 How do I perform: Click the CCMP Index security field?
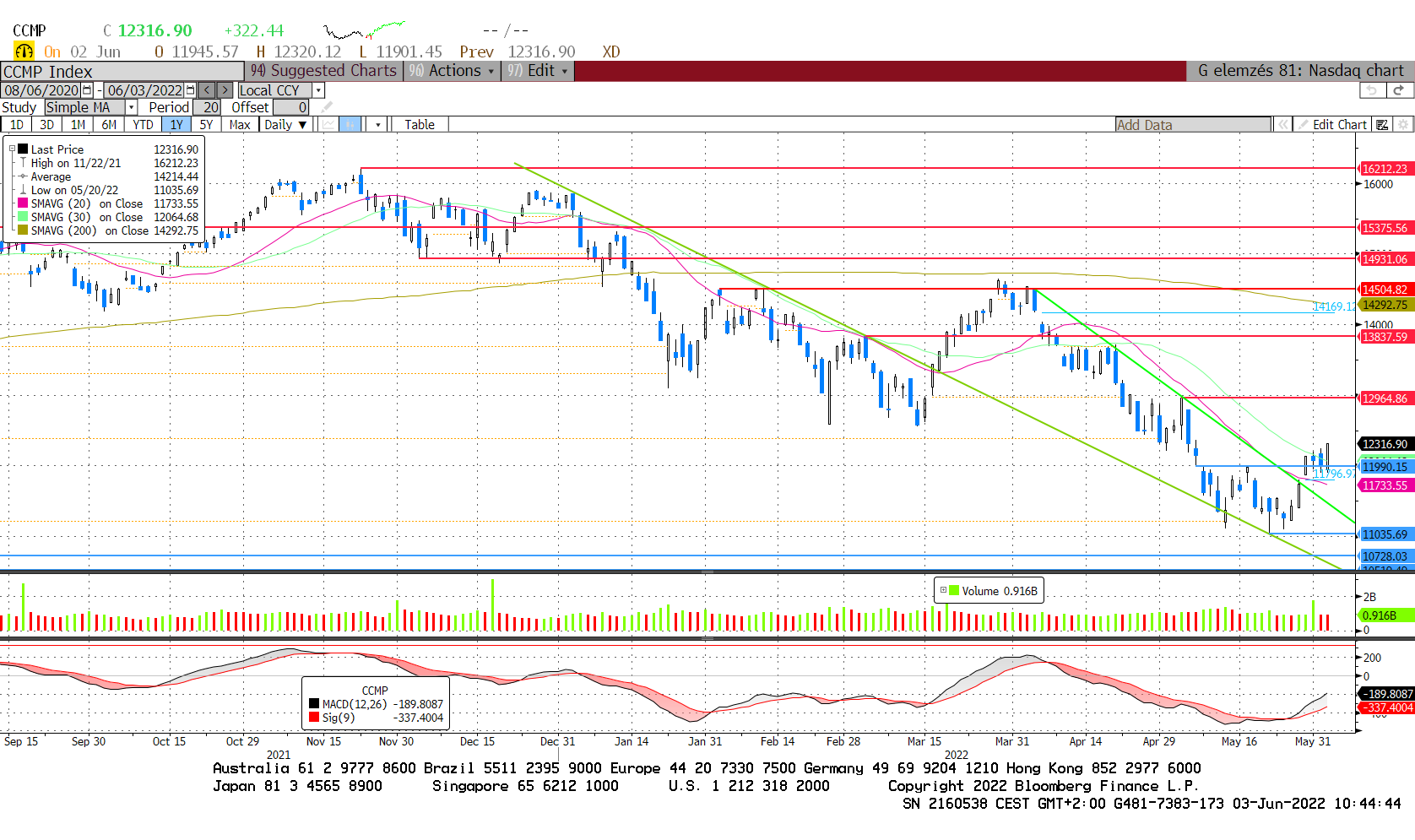tap(122, 71)
